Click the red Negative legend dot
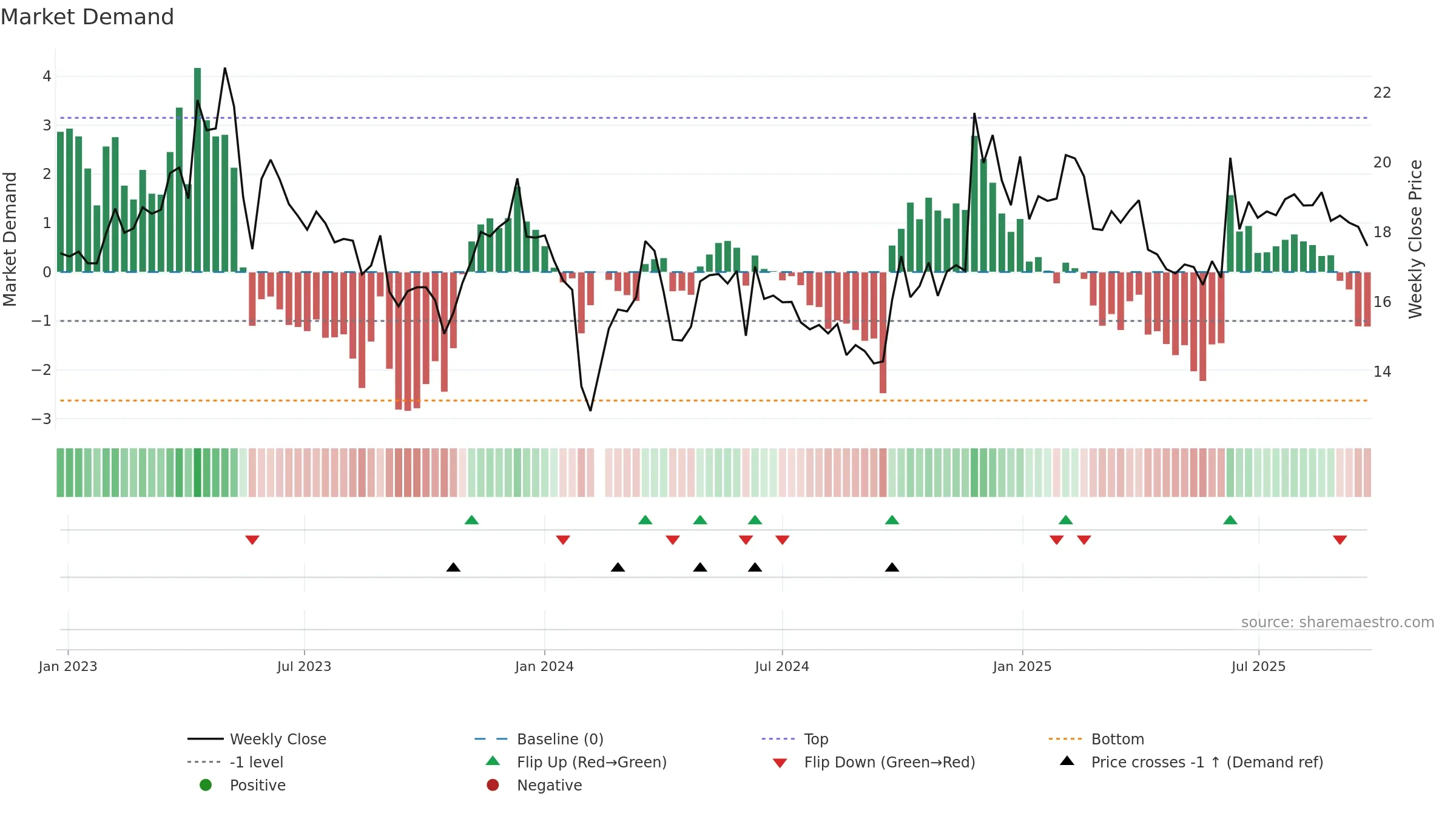 493,785
